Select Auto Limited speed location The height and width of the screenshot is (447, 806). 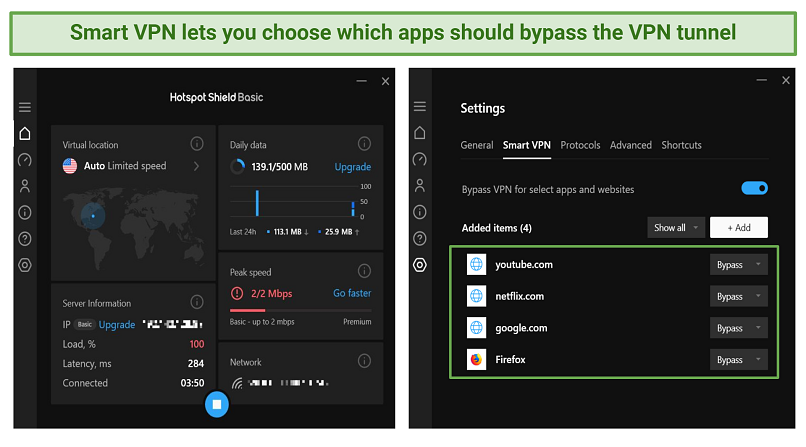point(125,166)
